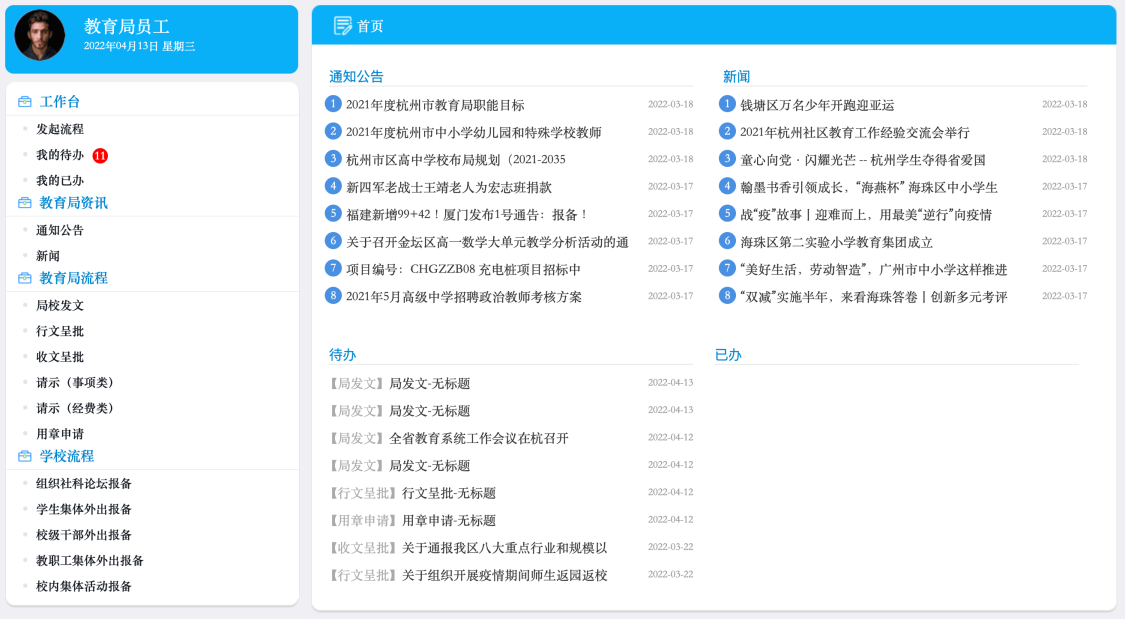
Task: Open news 钱塘区万名少年开跑迎亚运
Action: pos(817,105)
